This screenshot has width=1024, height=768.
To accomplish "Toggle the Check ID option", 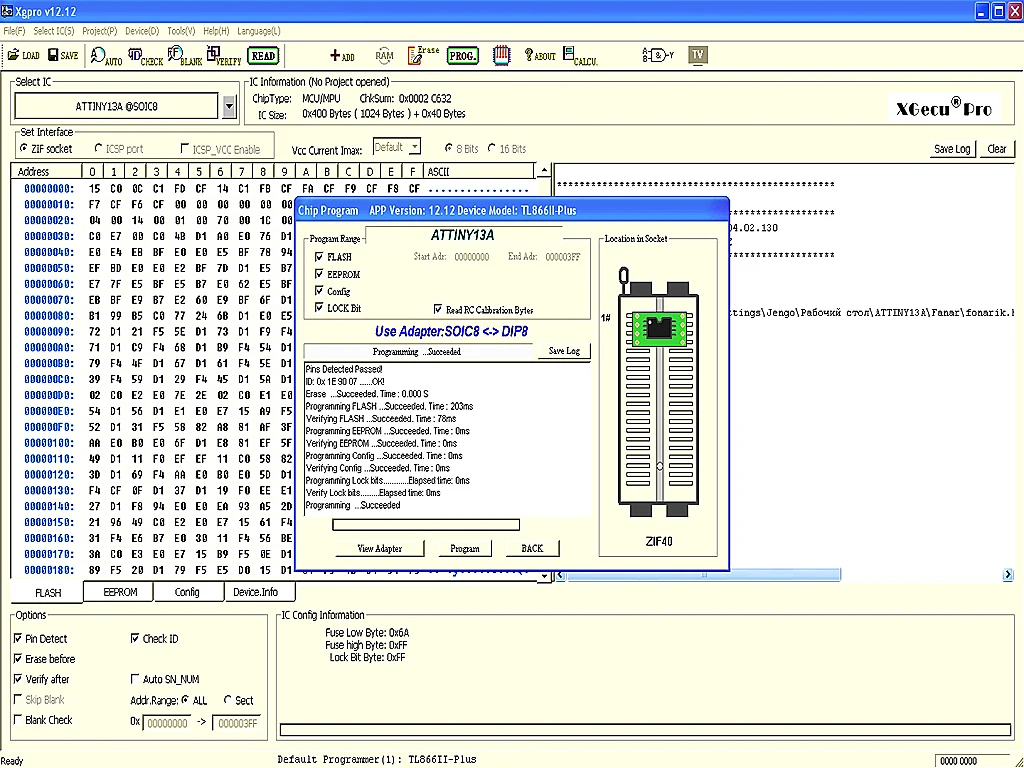I will click(x=135, y=639).
